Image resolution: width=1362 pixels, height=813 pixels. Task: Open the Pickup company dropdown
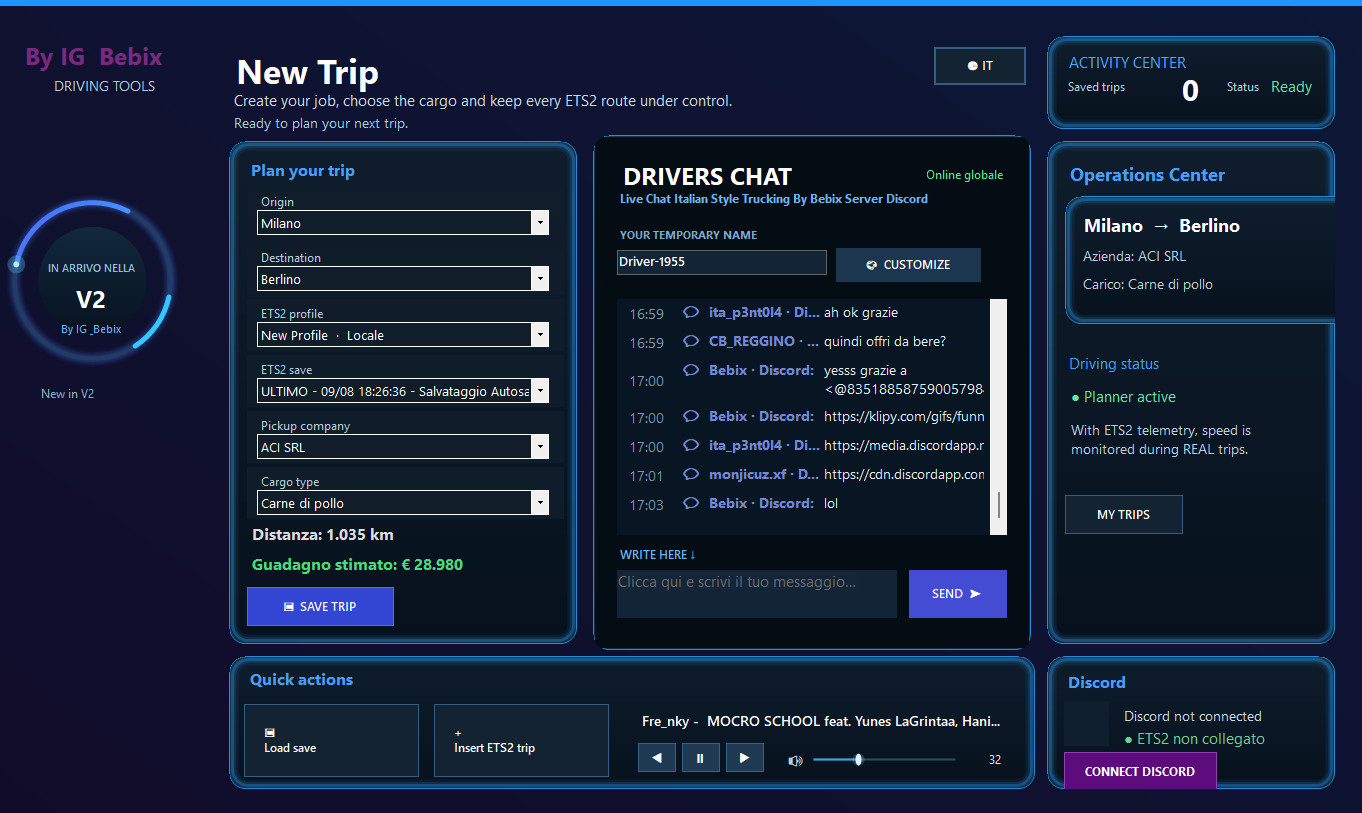tap(403, 447)
